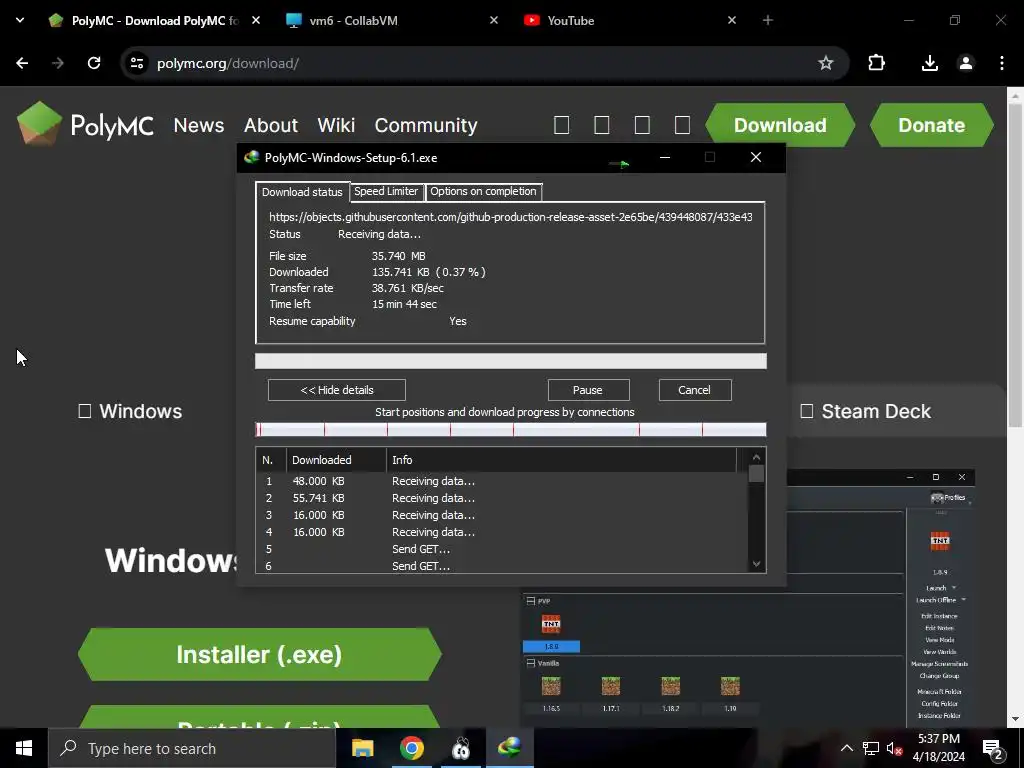The width and height of the screenshot is (1024, 768).
Task: Open Chrome three-dot menu
Action: 1002,63
